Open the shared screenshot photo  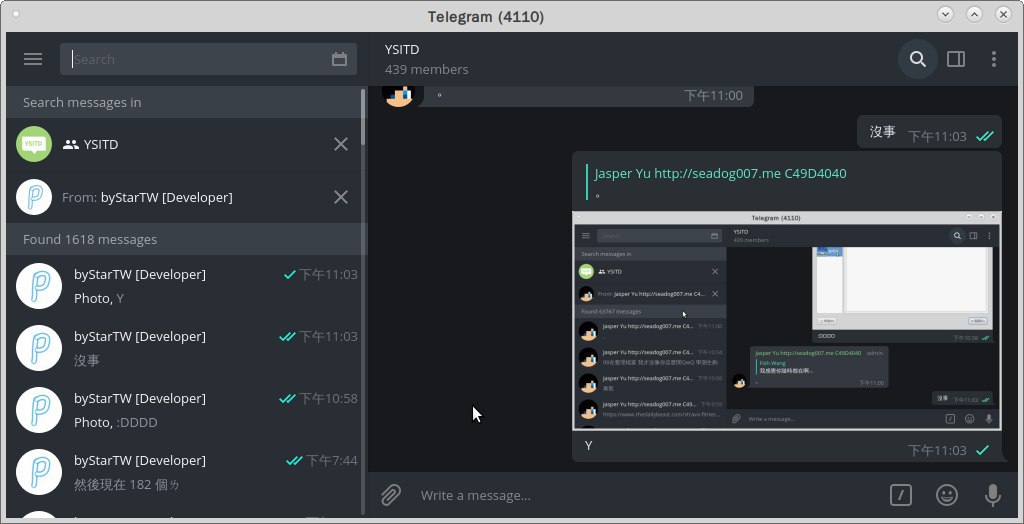(787, 320)
